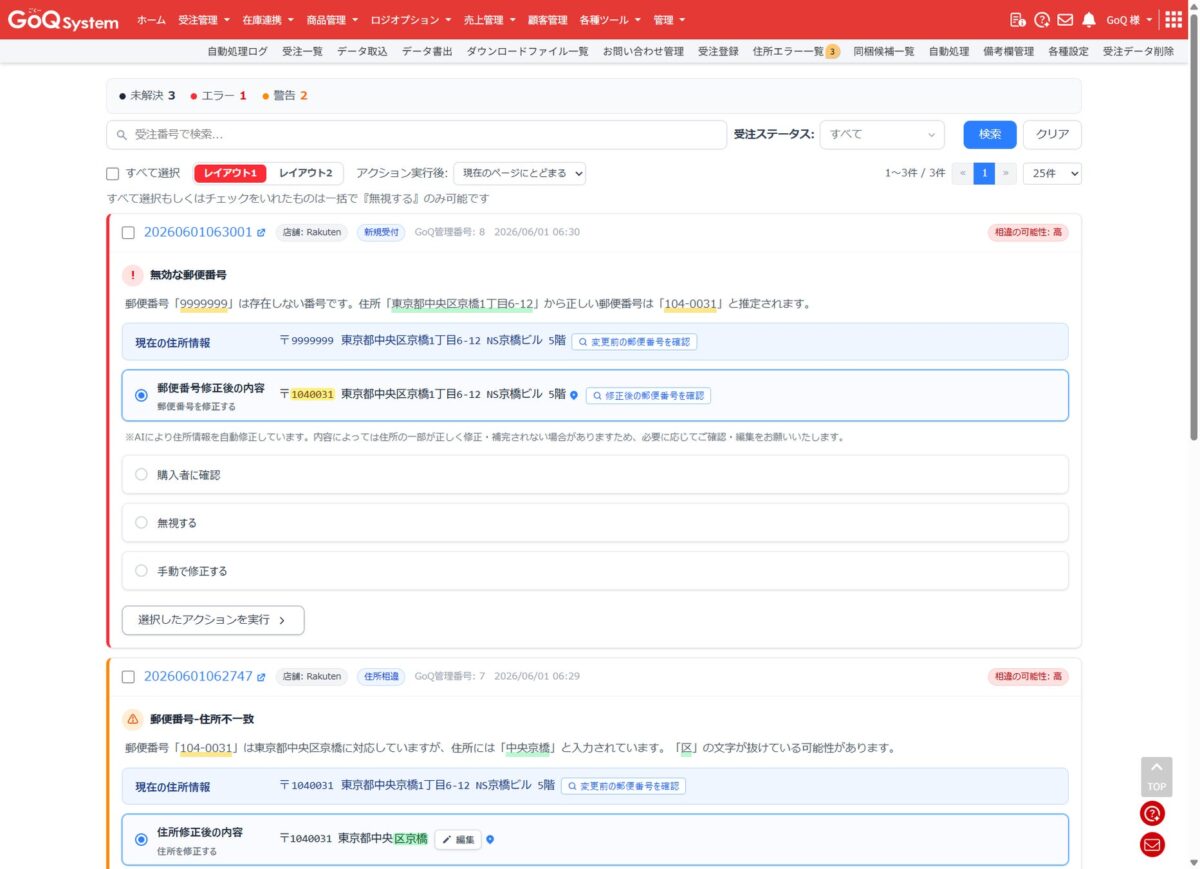Viewport: 1200px width, 869px height.
Task: Click the クリア button
Action: coord(1052,134)
